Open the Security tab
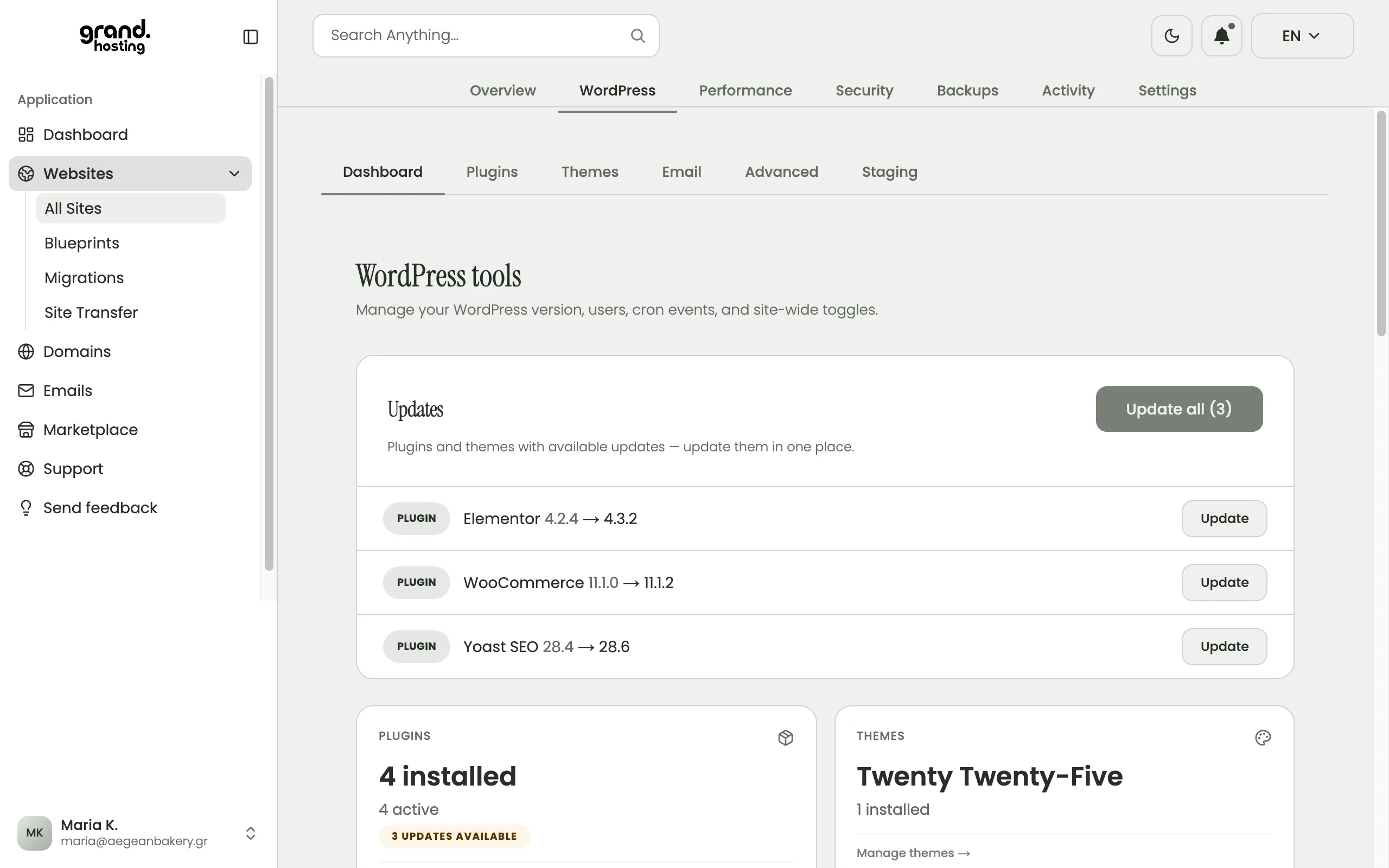The image size is (1389, 868). click(x=864, y=91)
